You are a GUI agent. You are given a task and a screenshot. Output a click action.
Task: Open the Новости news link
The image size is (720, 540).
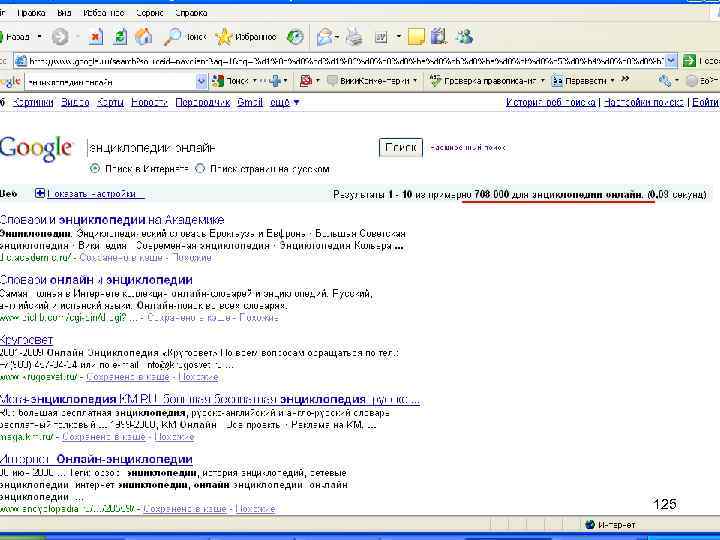click(149, 102)
